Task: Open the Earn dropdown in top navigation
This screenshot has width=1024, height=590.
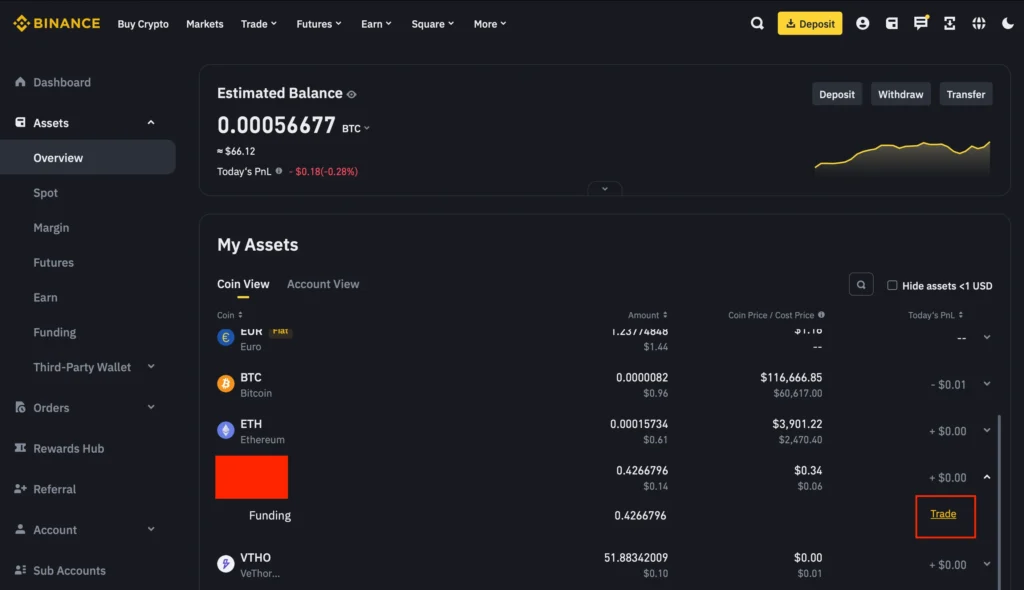Action: click(376, 24)
